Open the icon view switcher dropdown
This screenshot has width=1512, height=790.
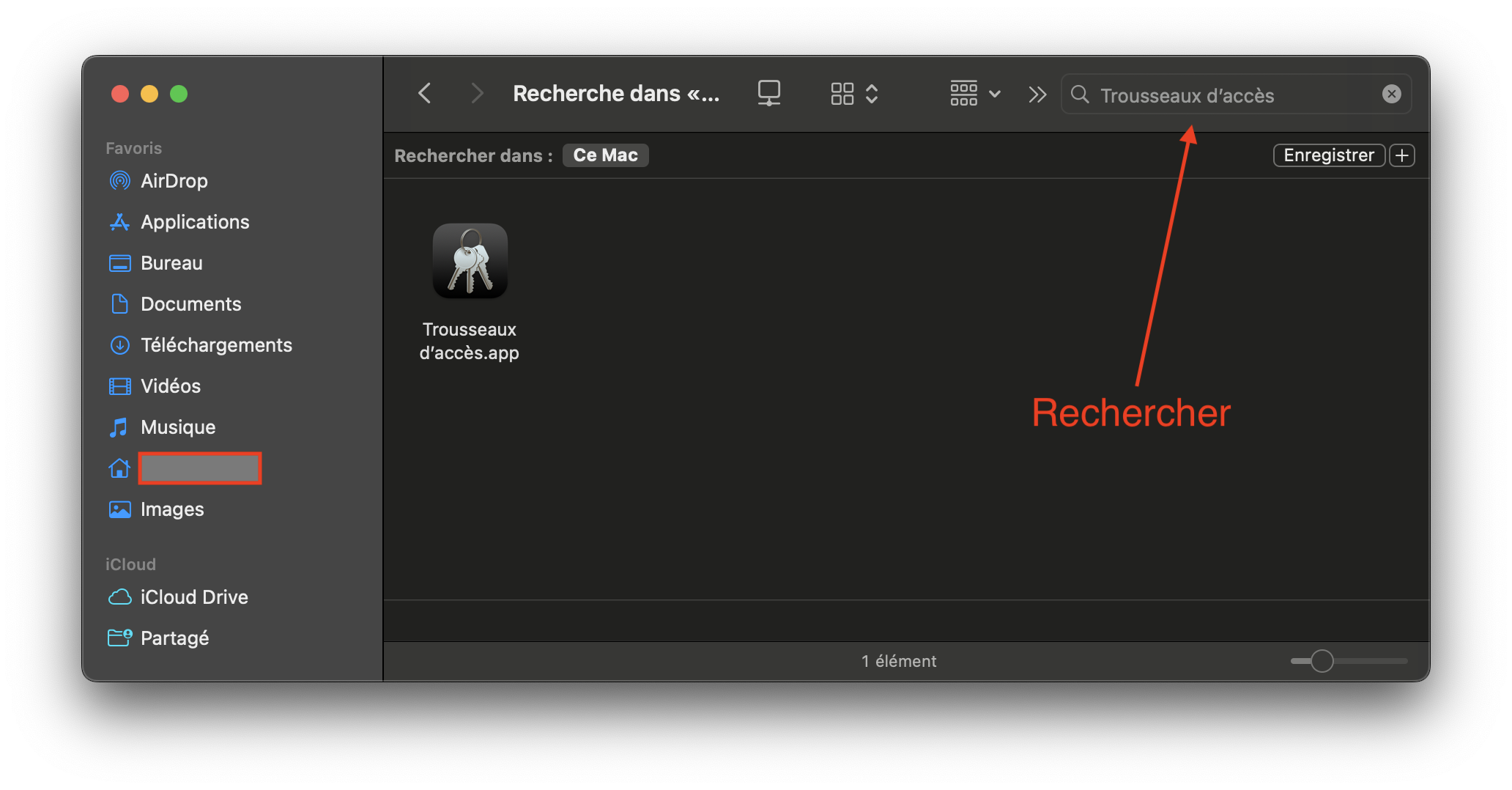pyautogui.click(x=854, y=94)
